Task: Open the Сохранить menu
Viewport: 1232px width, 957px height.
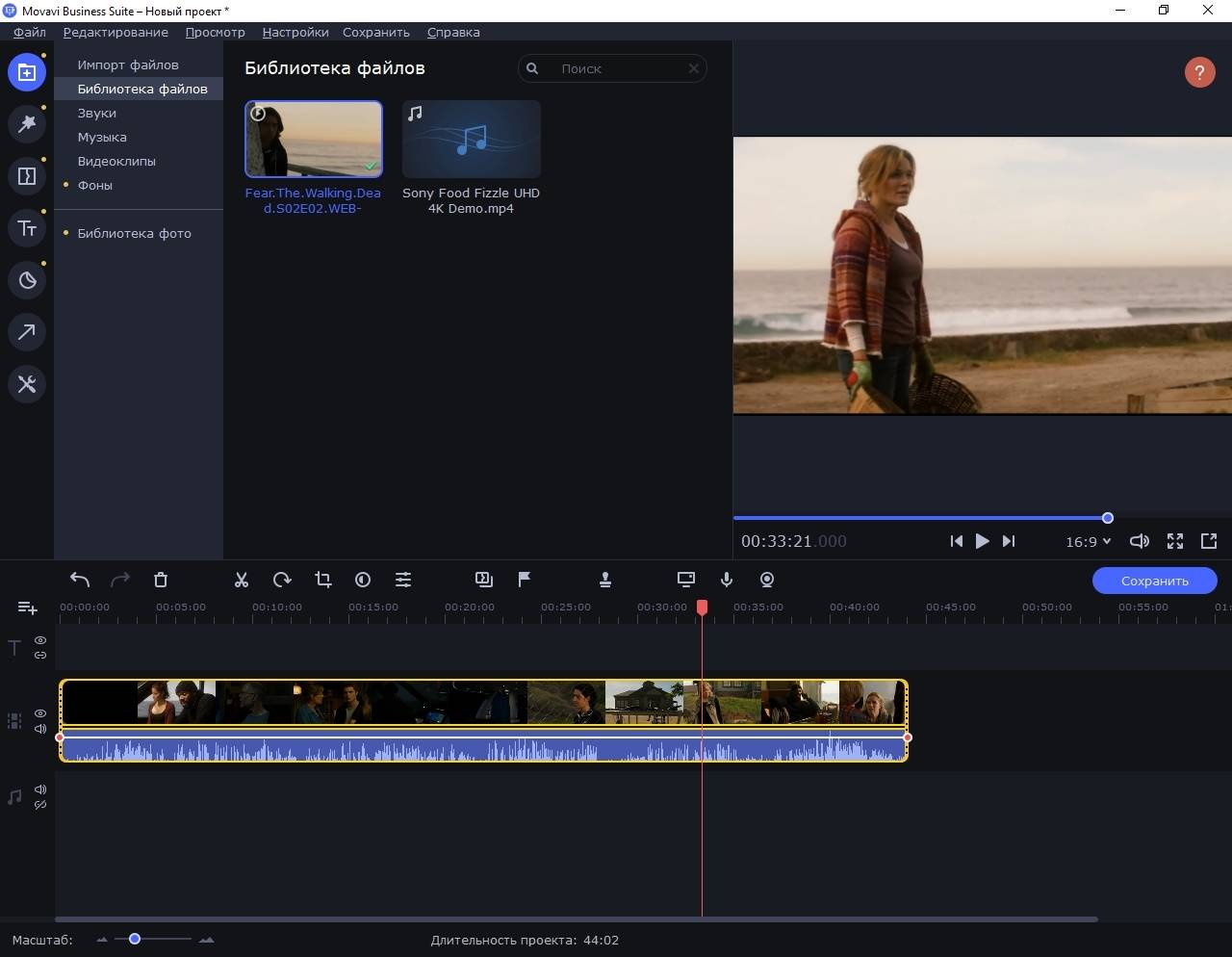Action: coord(376,32)
